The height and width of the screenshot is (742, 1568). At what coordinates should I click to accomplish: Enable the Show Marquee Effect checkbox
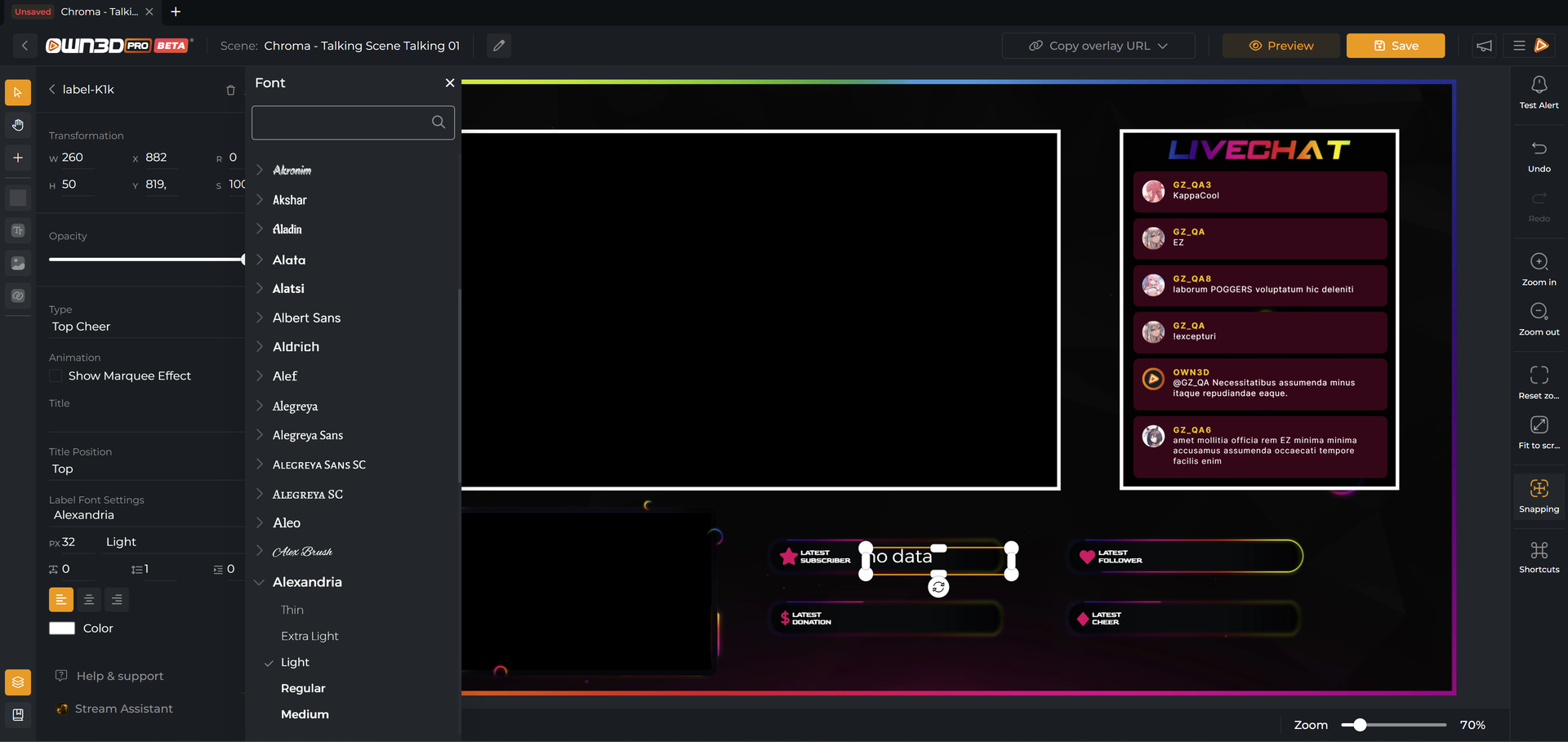[56, 375]
